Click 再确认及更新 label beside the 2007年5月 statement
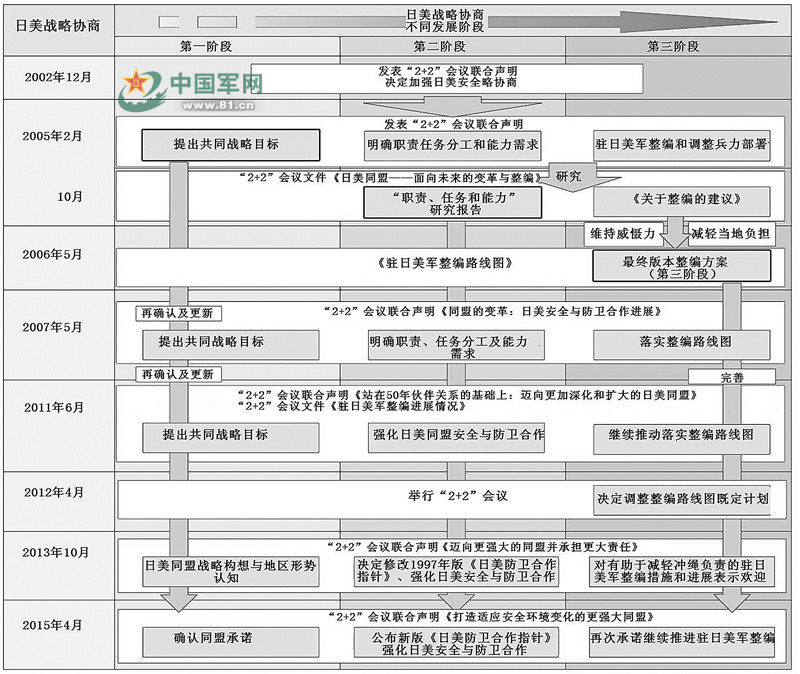Image resolution: width=800 pixels, height=674 pixels. tap(179, 313)
